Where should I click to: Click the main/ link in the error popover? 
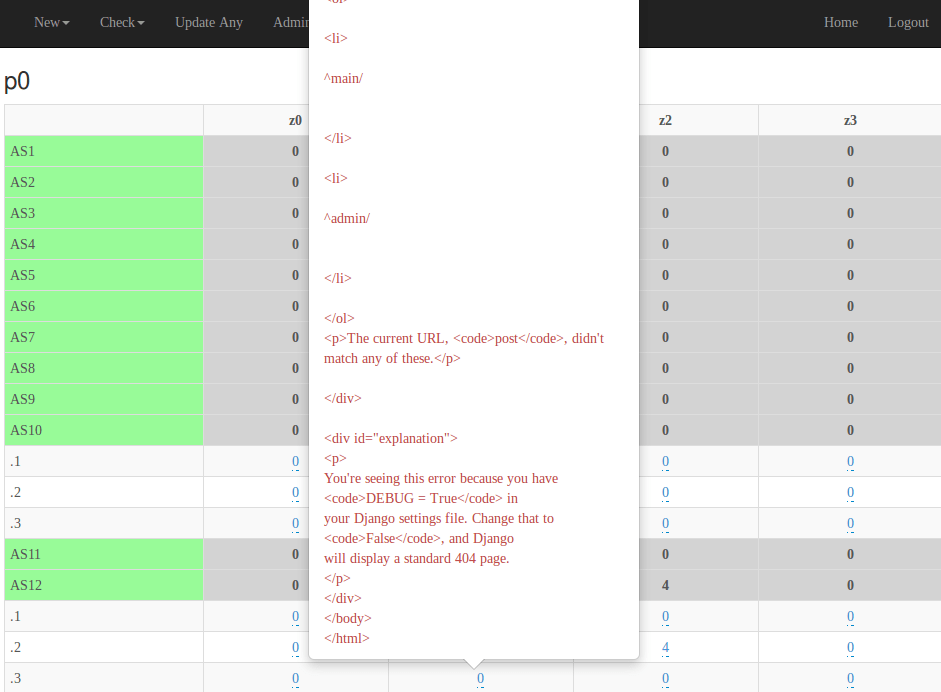[343, 78]
